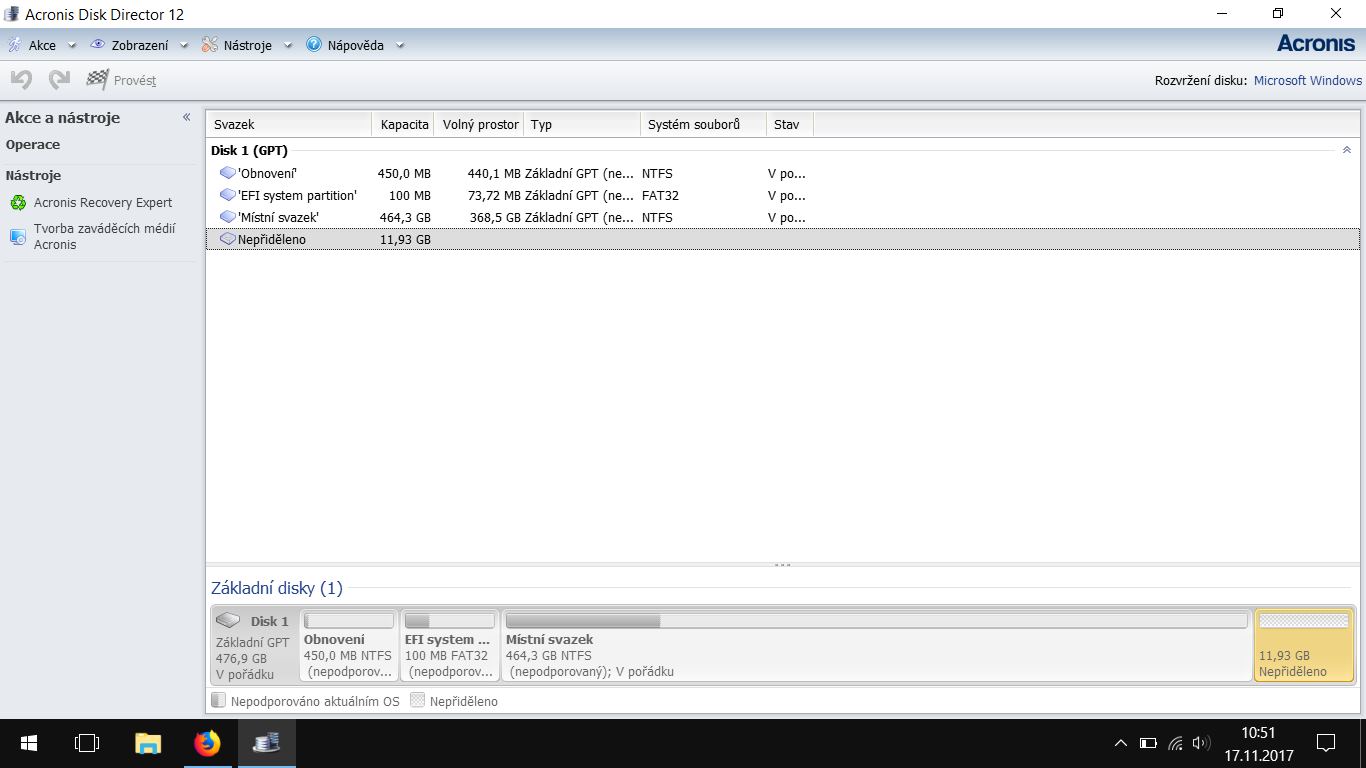Sort by the Volný prostor column header
The image size is (1366, 768).
click(480, 124)
